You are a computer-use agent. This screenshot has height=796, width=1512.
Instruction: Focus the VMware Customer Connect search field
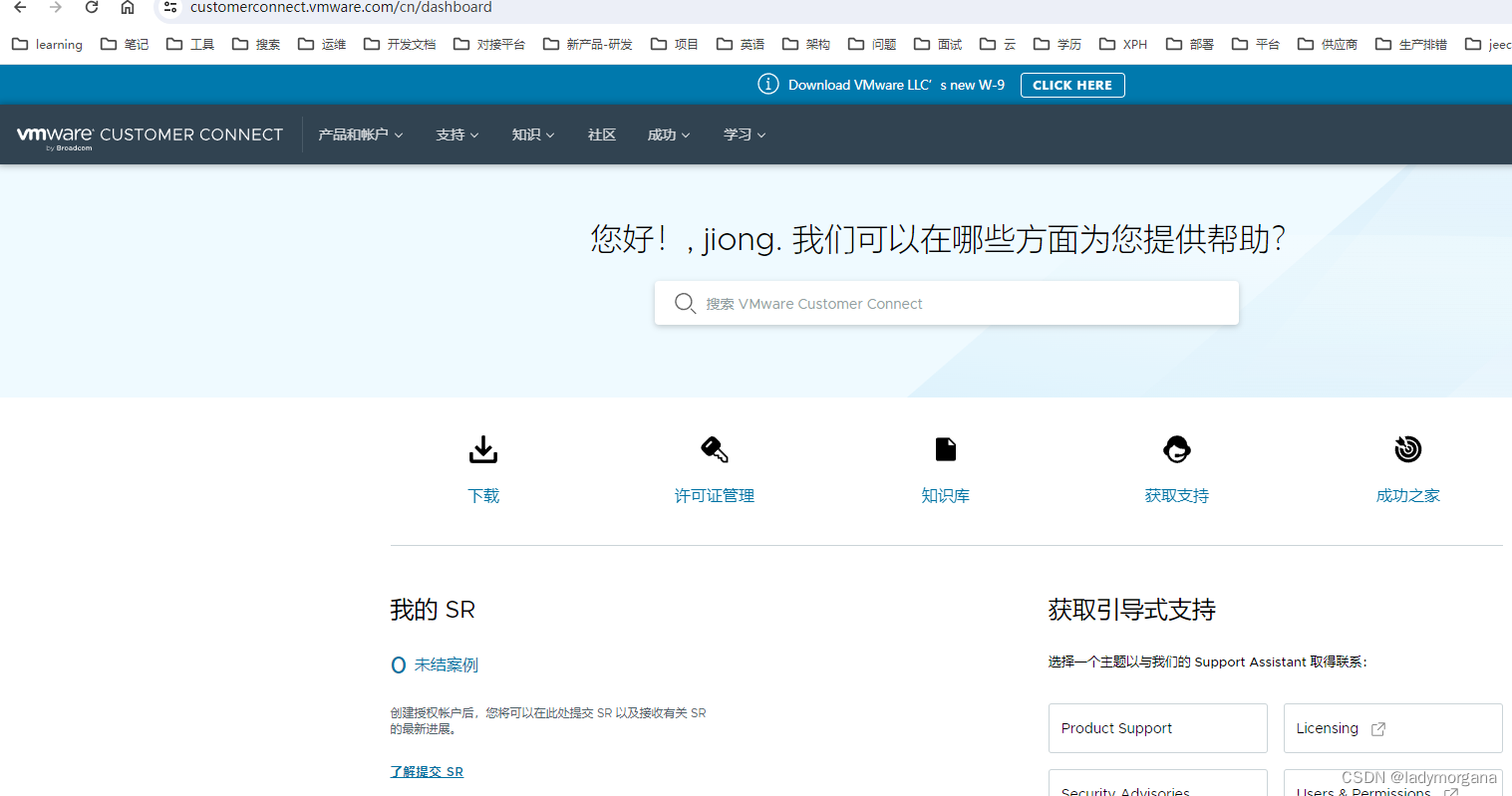coord(947,303)
